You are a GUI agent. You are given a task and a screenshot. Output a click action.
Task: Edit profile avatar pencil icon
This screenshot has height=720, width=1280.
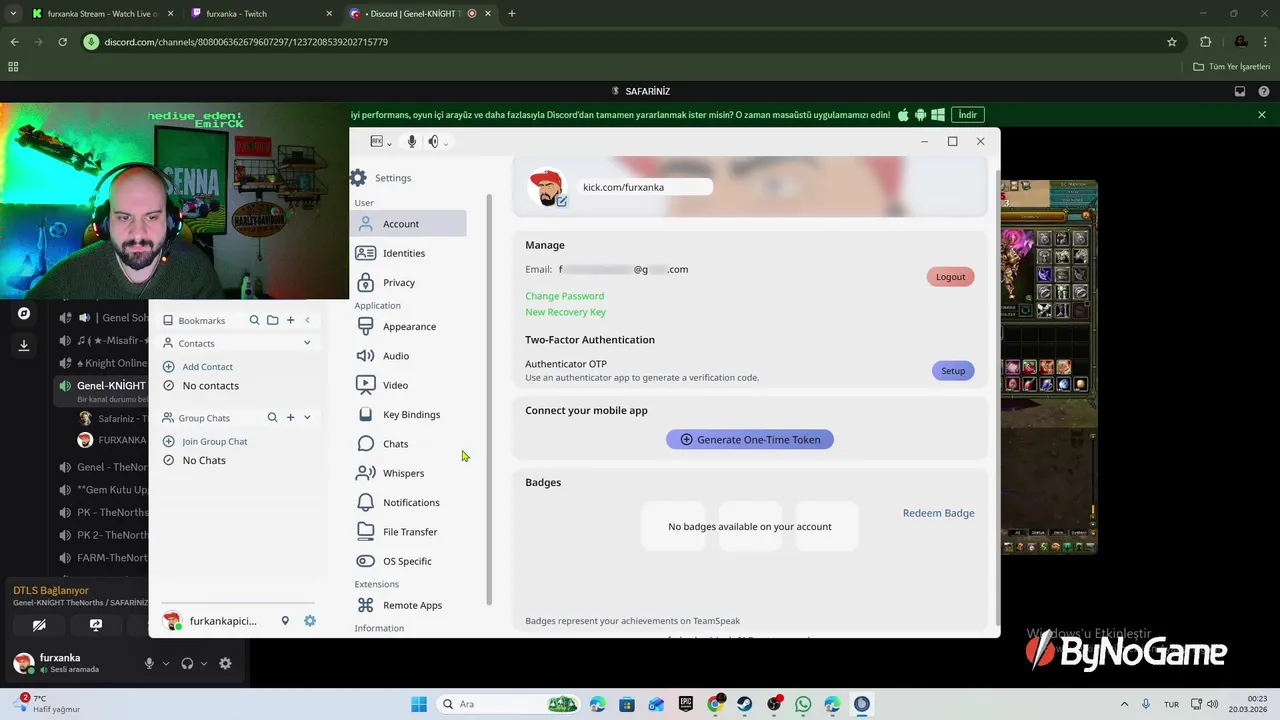tap(562, 201)
